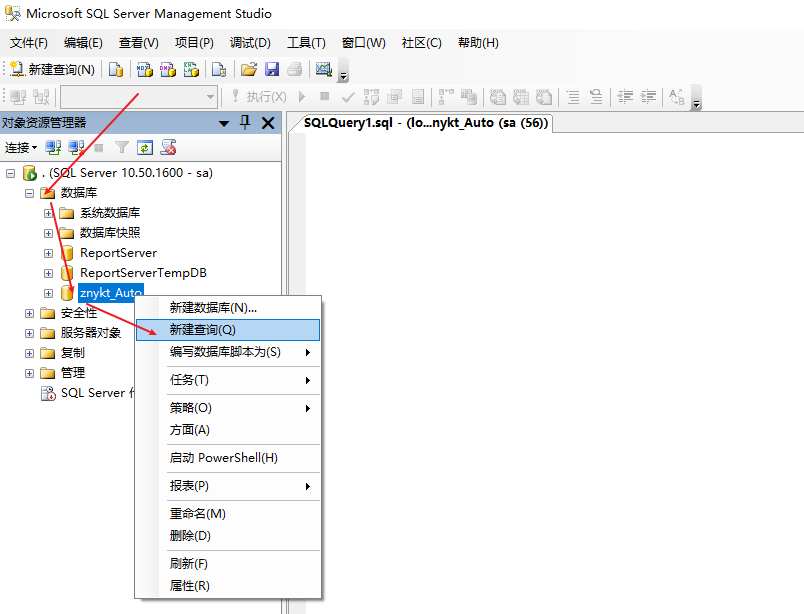Click the Print icon in toolbar

click(295, 69)
